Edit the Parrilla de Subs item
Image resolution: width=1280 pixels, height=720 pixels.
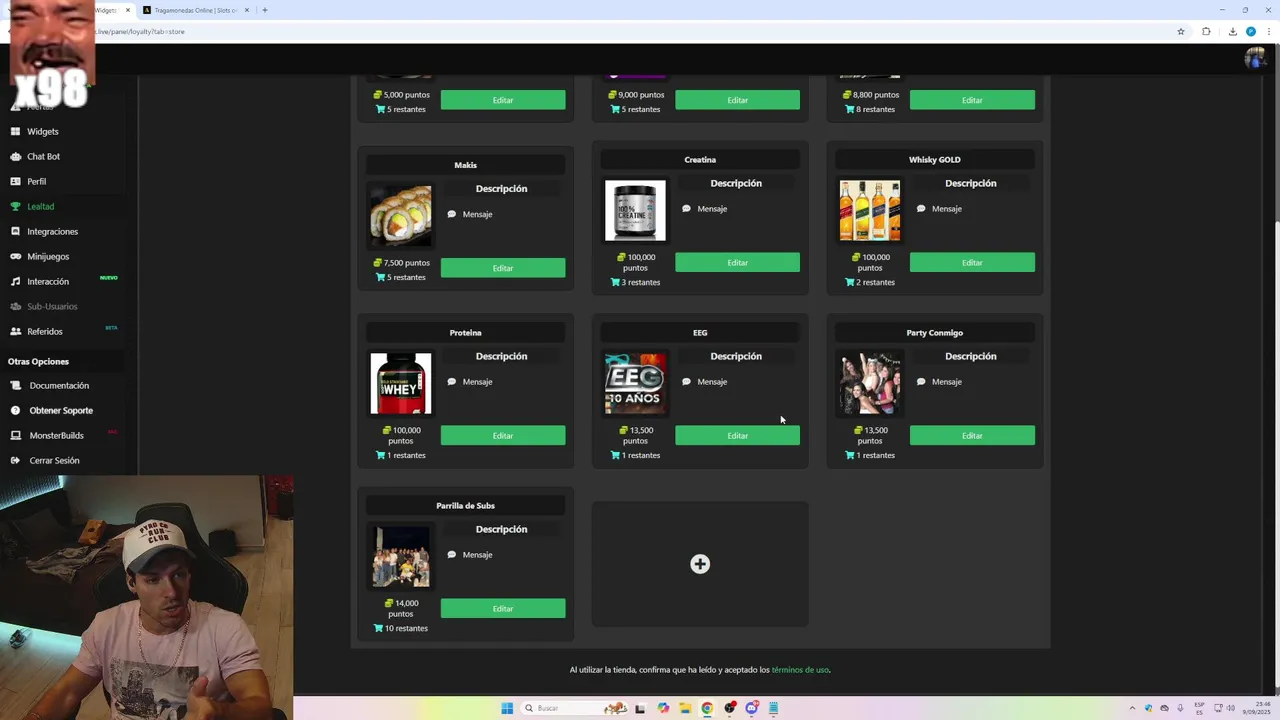click(503, 608)
